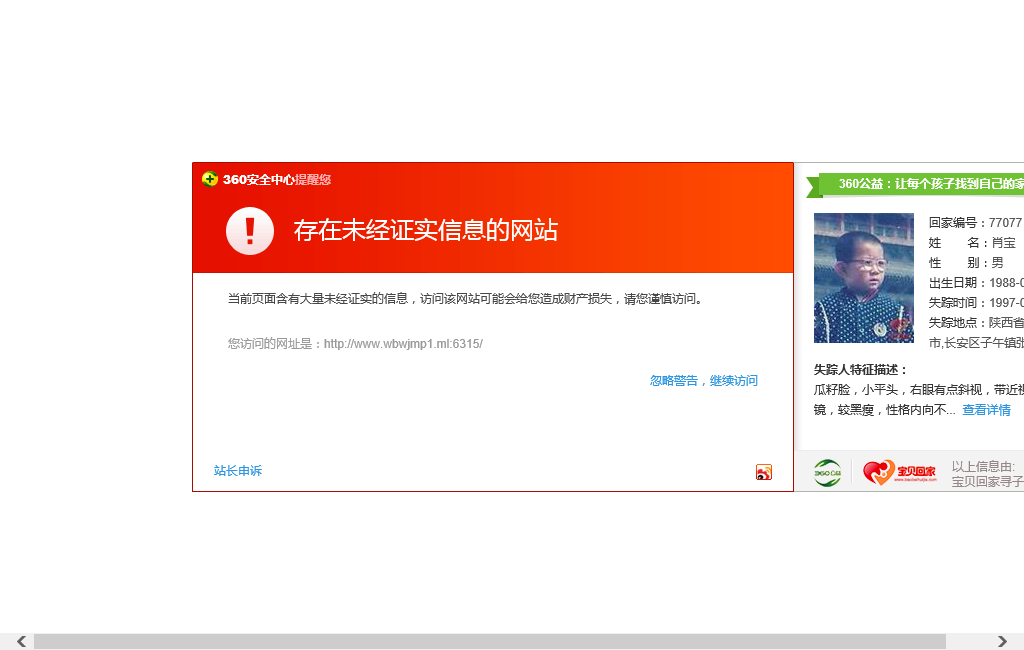Click the visited URL text http://www.wbwjmp1.ml:6315/

pyautogui.click(x=403, y=344)
